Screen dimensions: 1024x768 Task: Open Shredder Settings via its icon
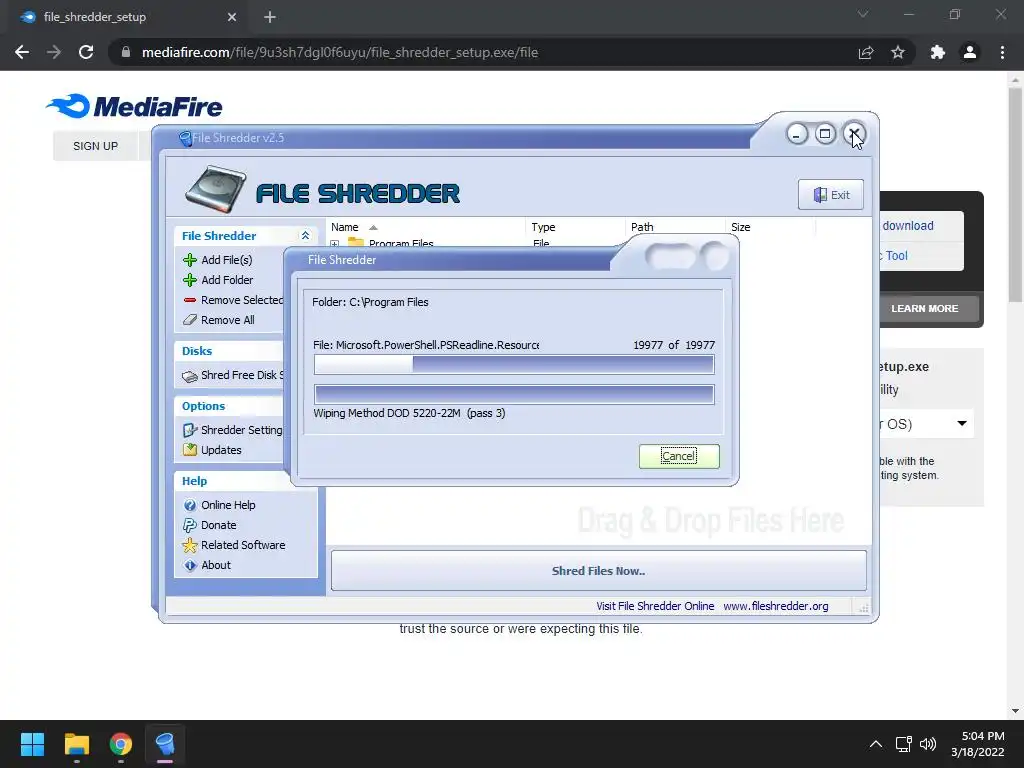(x=190, y=430)
